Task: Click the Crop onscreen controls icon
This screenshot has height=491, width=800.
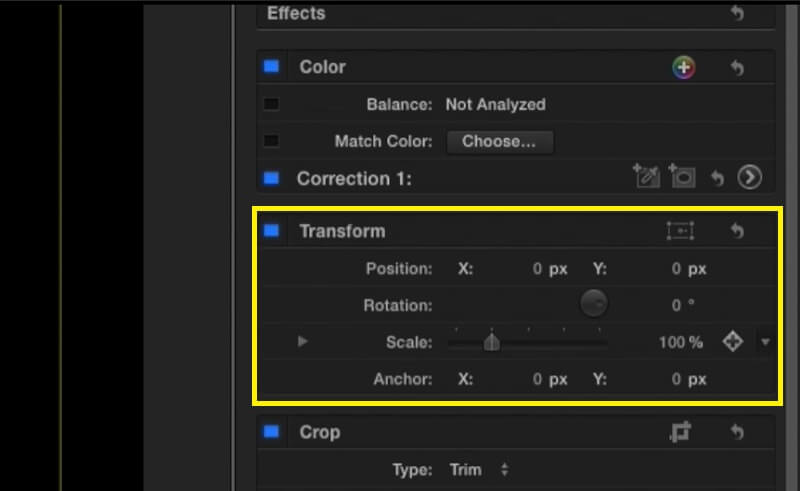Action: point(681,432)
